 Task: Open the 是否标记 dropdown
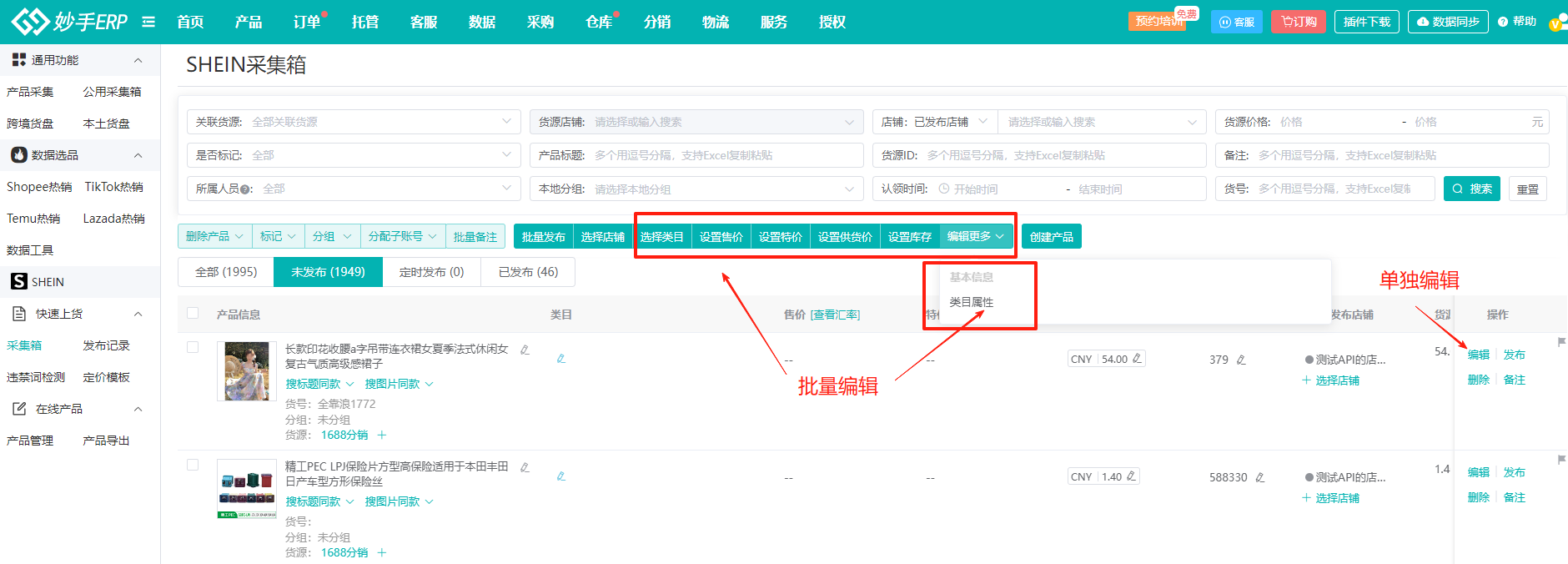354,155
